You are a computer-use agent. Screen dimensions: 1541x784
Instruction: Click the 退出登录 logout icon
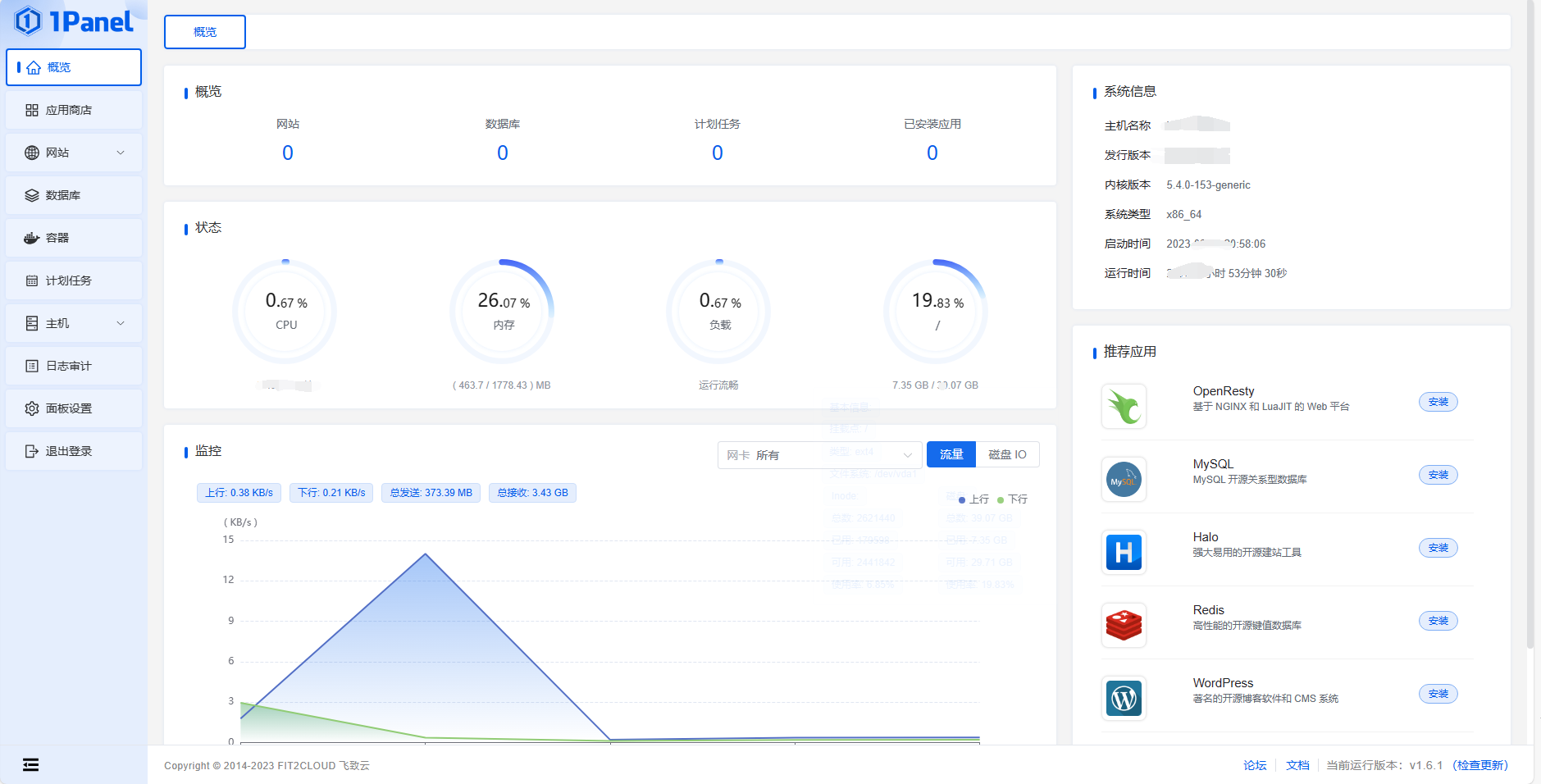point(32,451)
